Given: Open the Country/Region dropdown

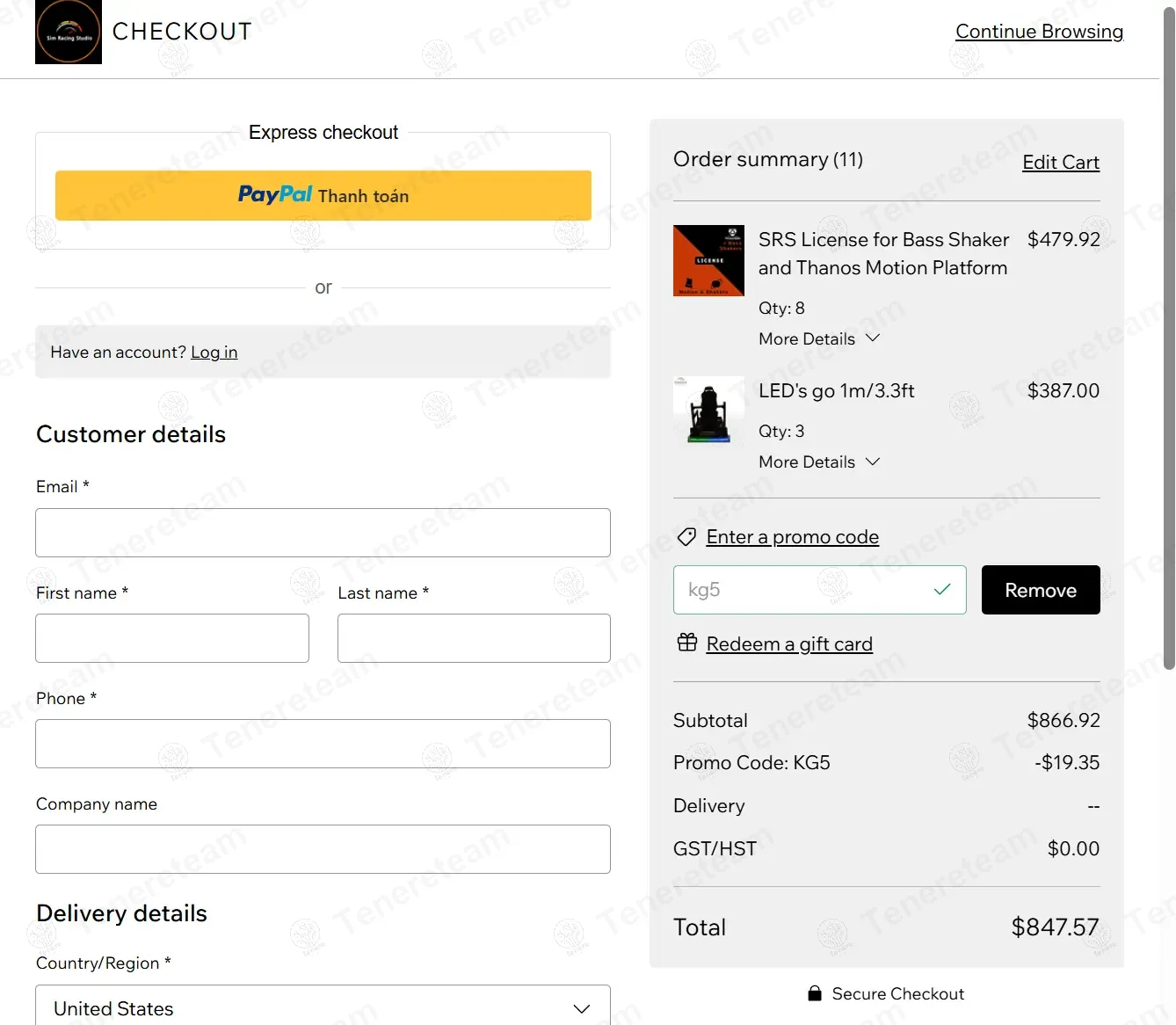Looking at the screenshot, I should [323, 1008].
